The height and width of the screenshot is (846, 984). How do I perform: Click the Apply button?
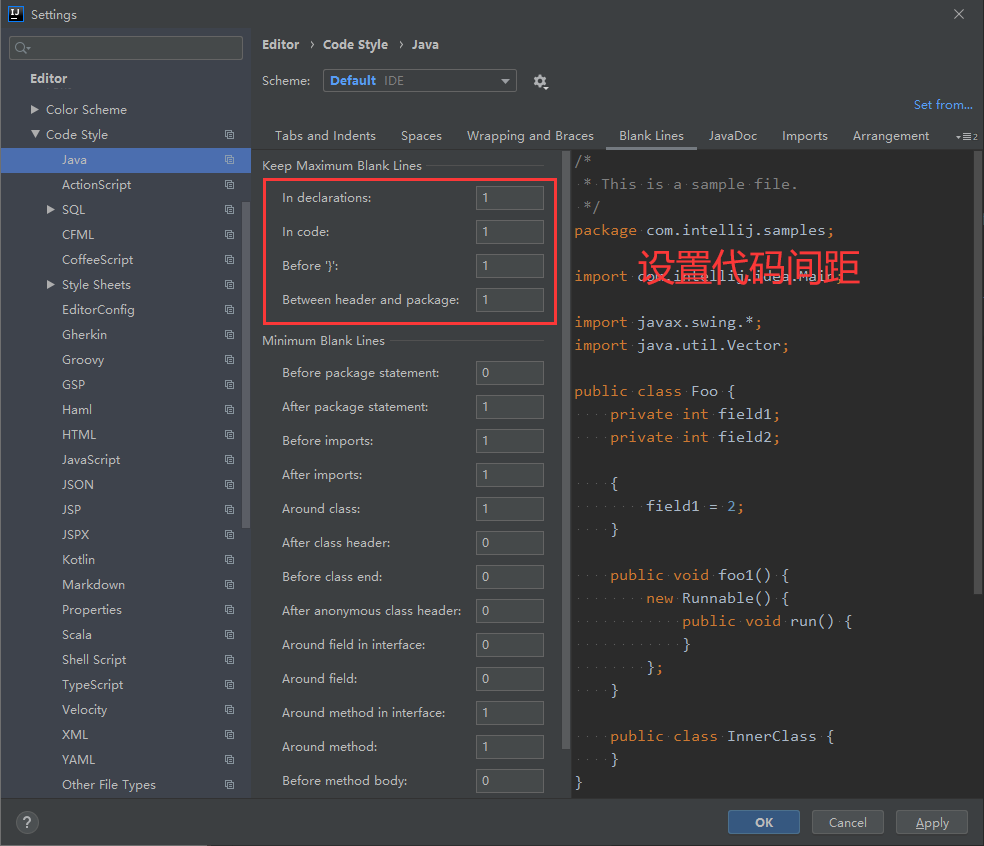(931, 822)
